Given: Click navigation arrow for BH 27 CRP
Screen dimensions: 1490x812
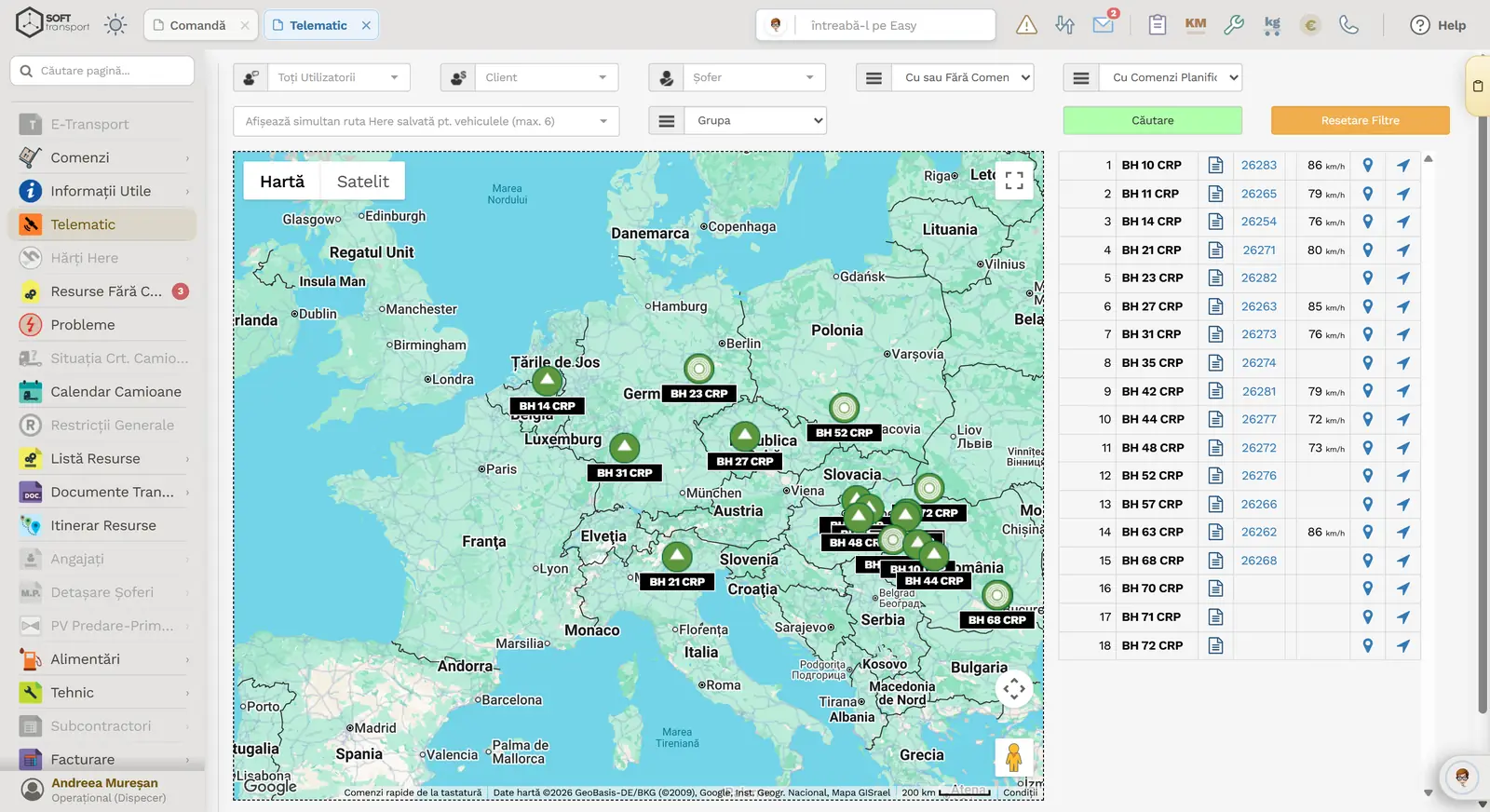Looking at the screenshot, I should point(1403,306).
